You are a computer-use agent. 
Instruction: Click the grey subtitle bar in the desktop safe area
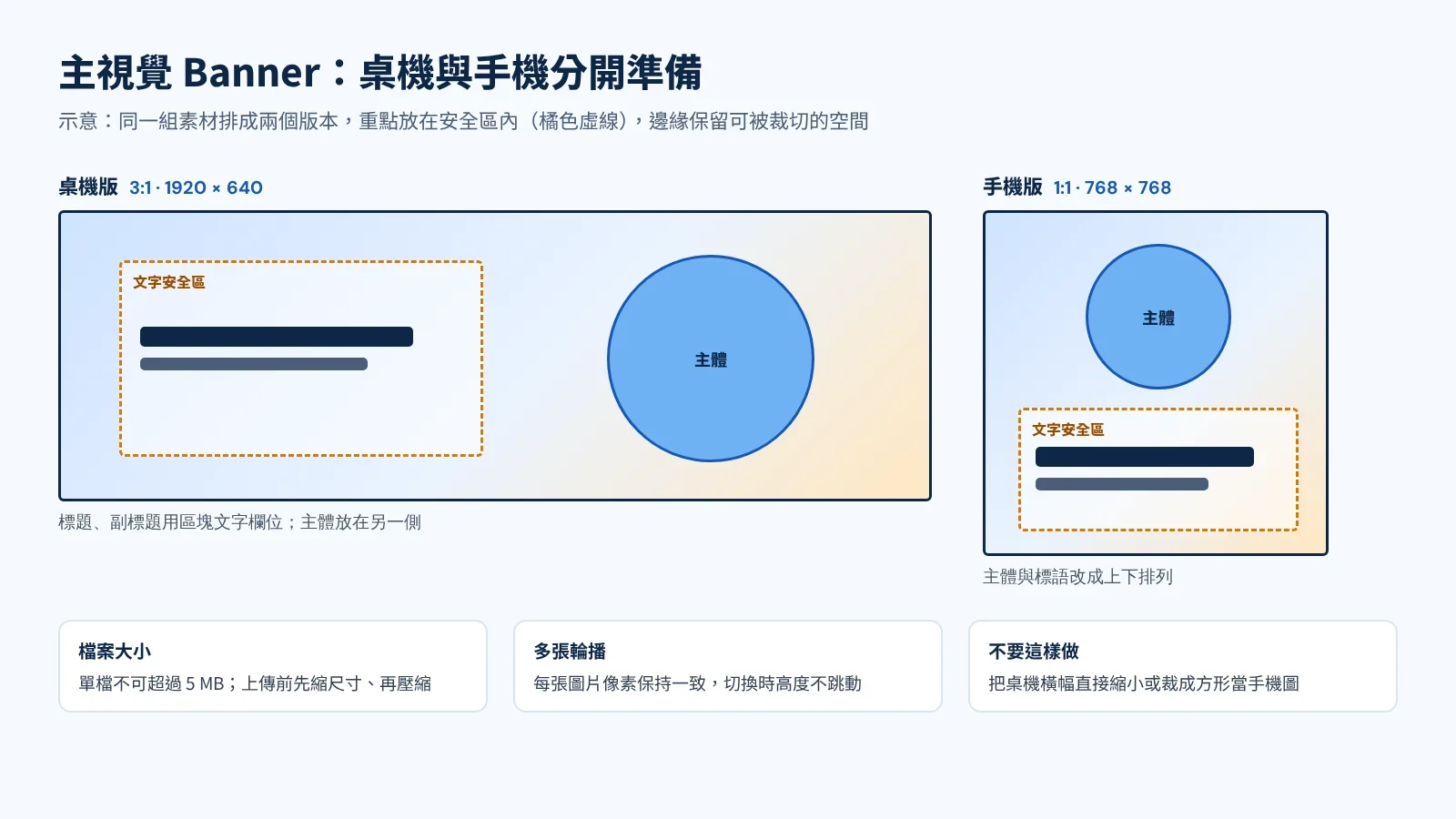[254, 364]
